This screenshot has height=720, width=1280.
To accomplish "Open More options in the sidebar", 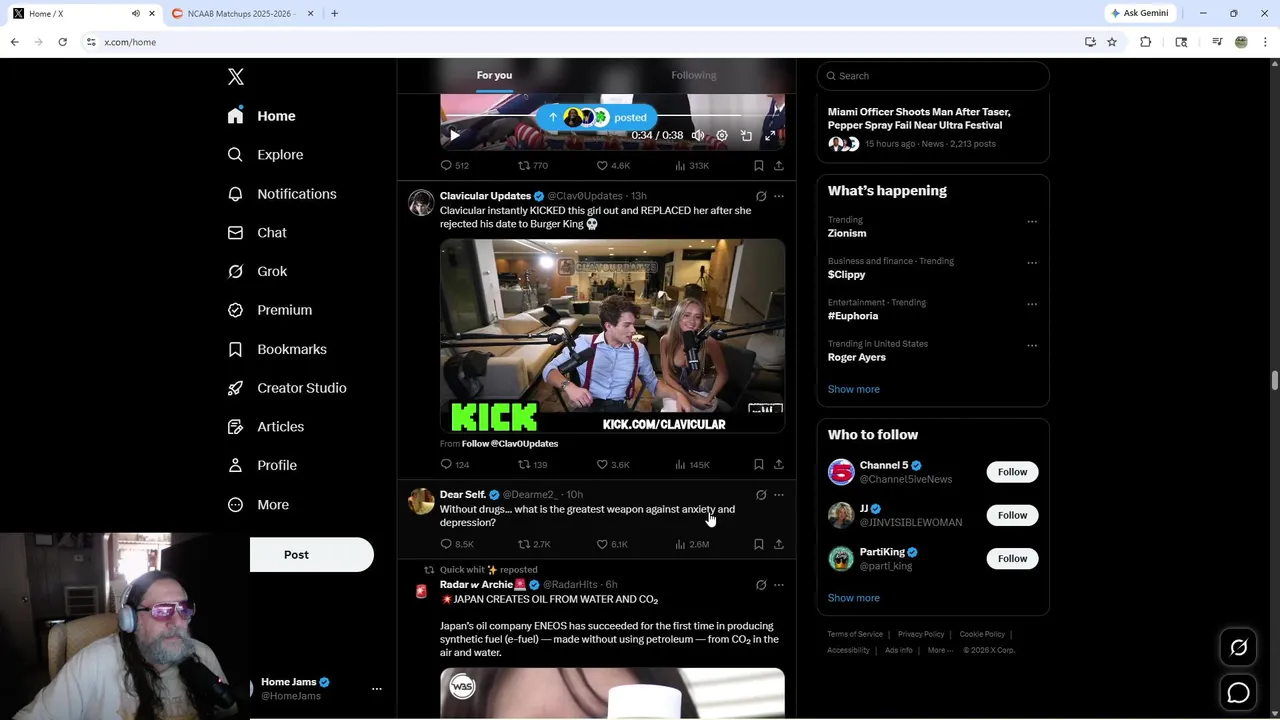I will (258, 505).
